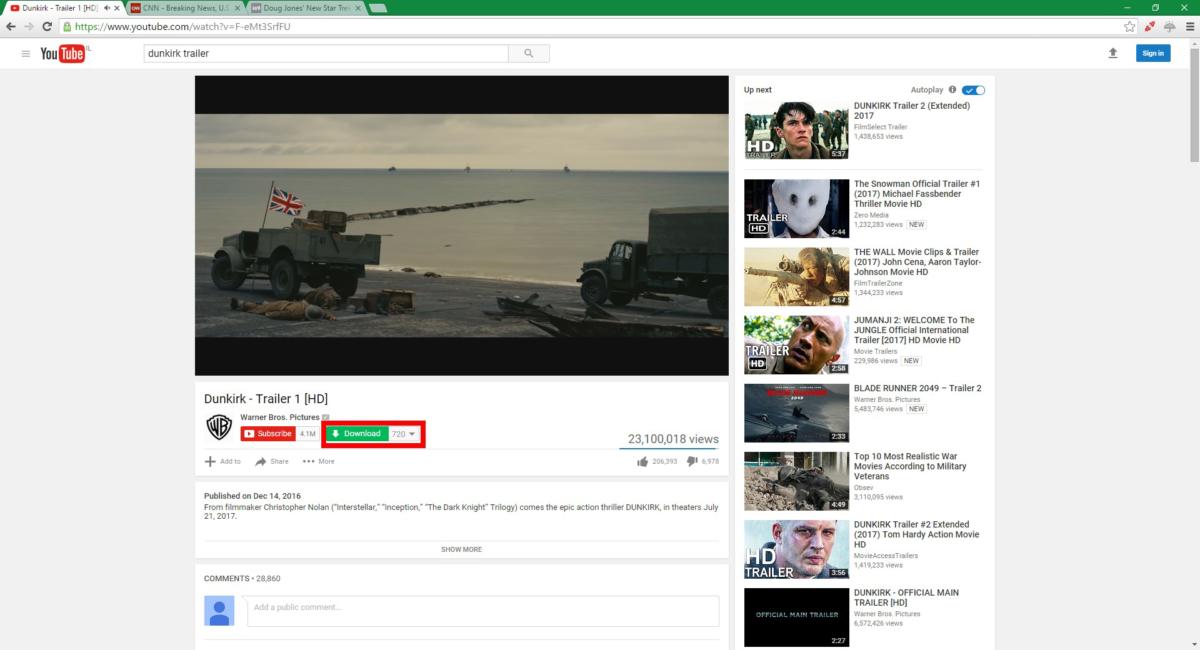Click the Warner Bros. channel logo
Viewport: 1200px width, 650px height.
coord(219,427)
